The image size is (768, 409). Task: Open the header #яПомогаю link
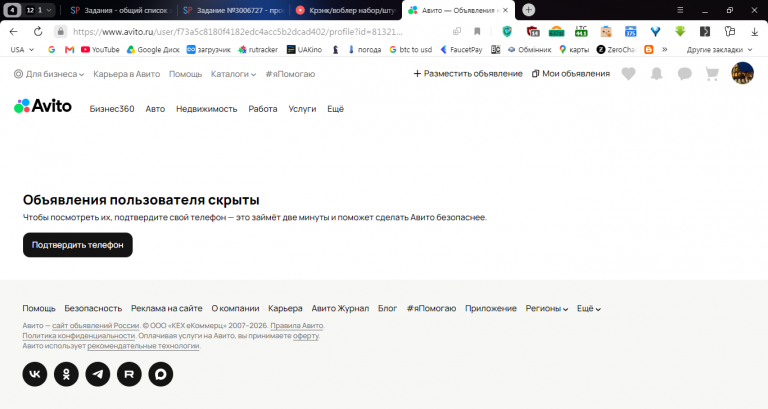[290, 74]
